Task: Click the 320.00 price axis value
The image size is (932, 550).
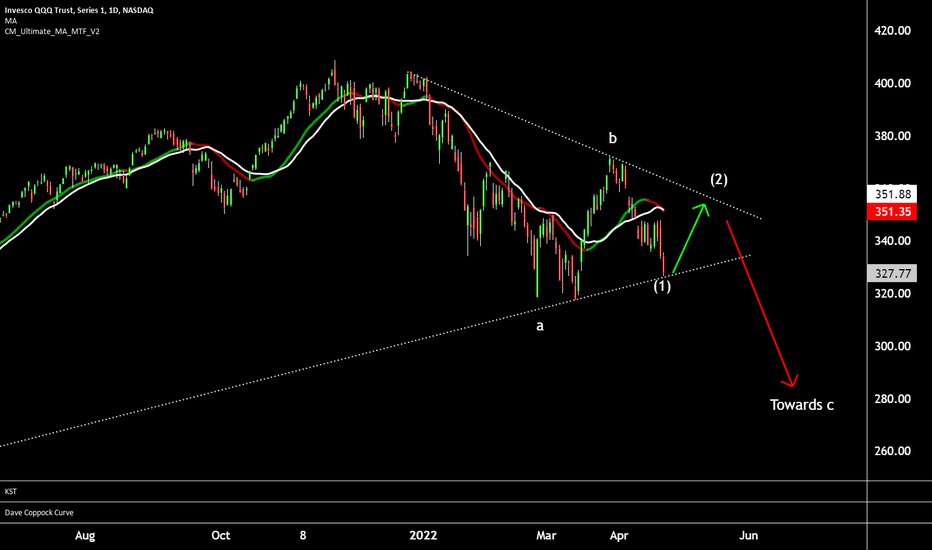Action: tap(892, 293)
